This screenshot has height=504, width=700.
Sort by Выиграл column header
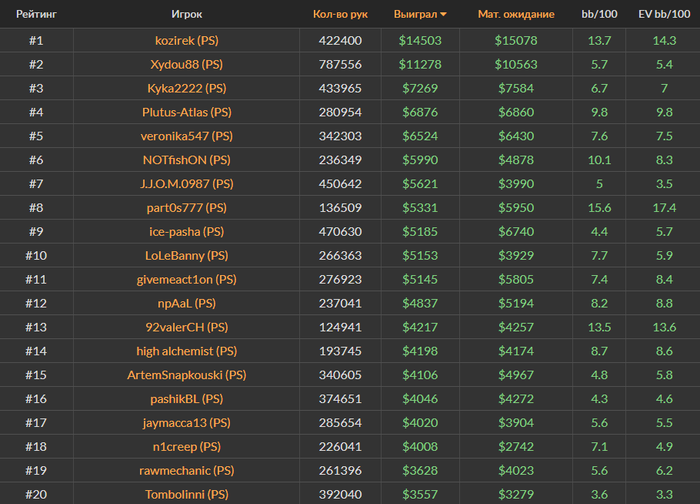415,14
